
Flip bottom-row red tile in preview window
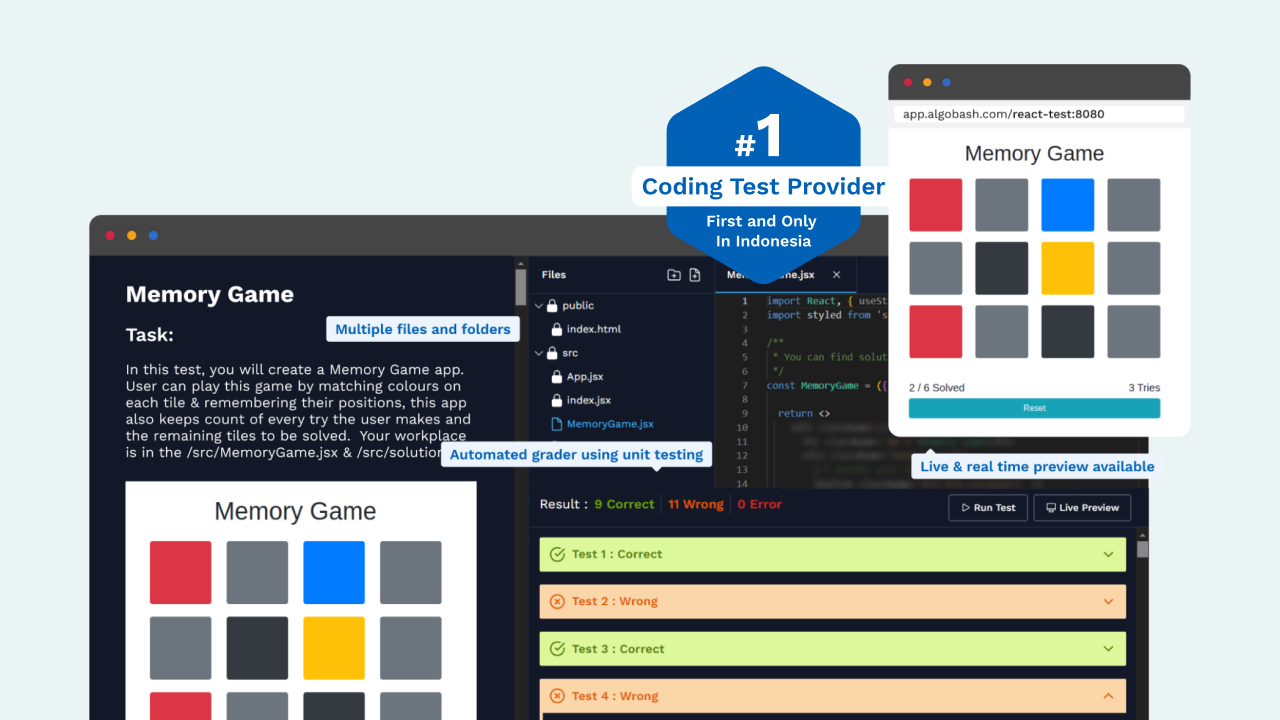coord(936,332)
